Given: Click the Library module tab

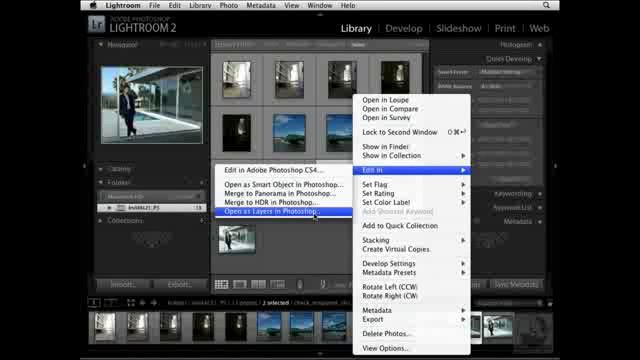Looking at the screenshot, I should pyautogui.click(x=356, y=29).
